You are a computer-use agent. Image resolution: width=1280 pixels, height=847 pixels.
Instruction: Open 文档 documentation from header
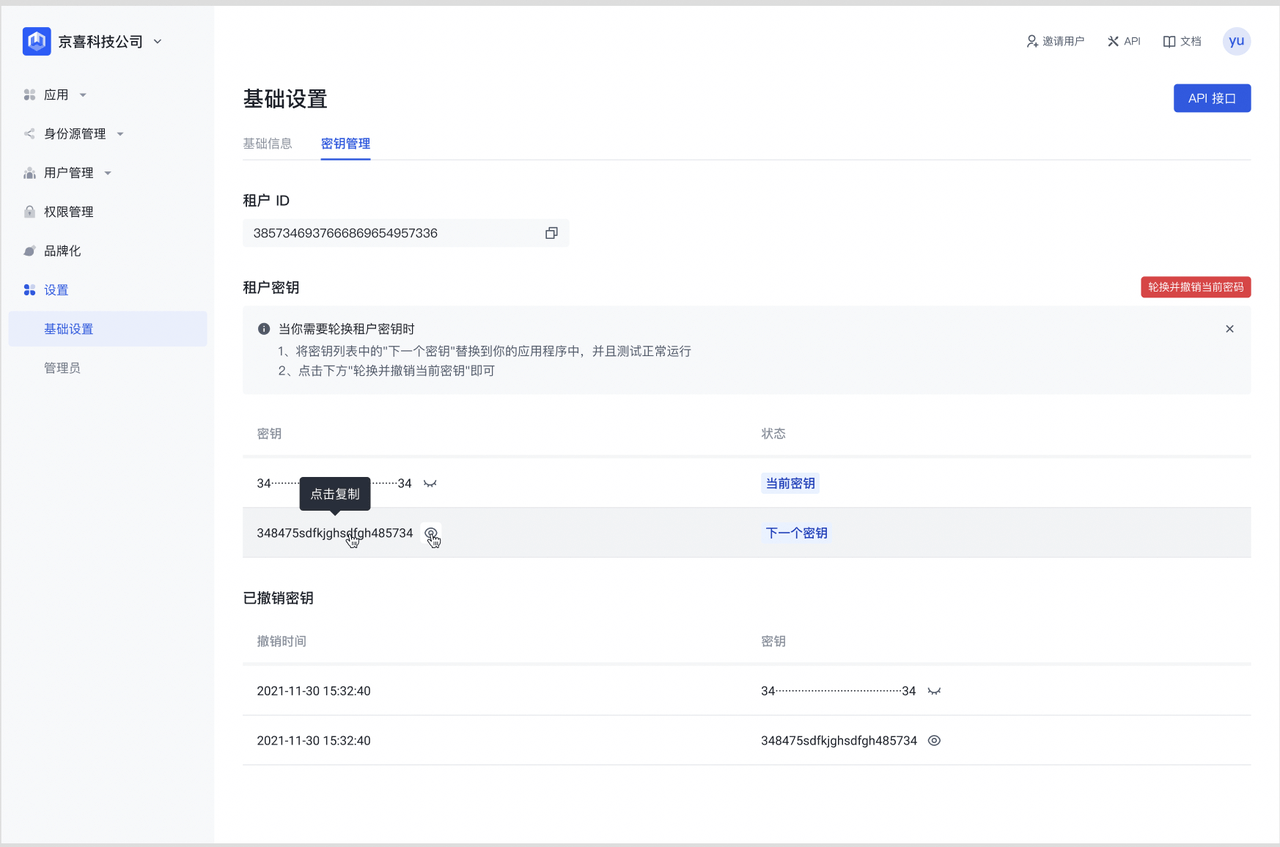[1181, 42]
